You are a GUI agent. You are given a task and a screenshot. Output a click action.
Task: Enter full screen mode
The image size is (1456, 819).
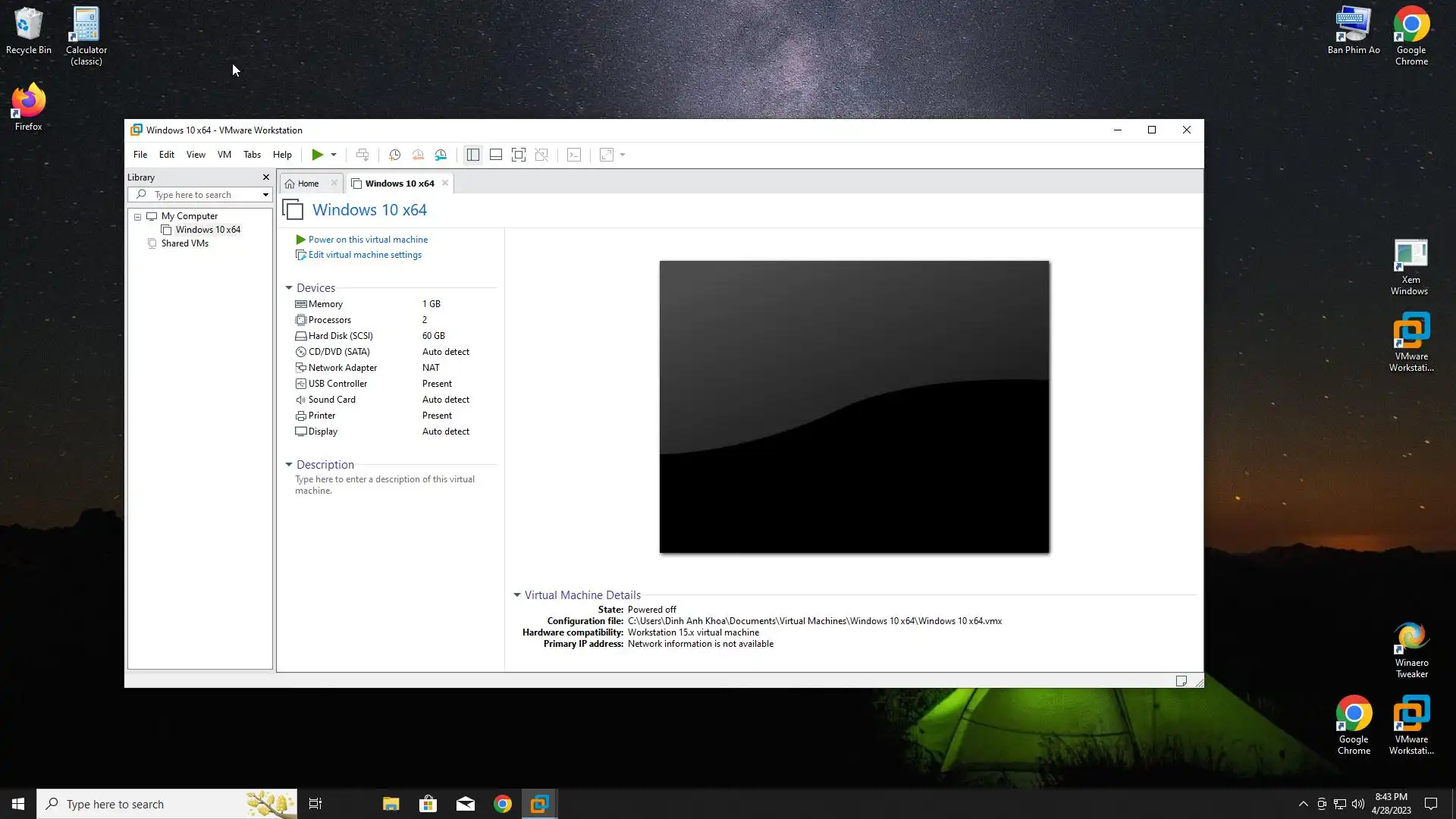(519, 155)
